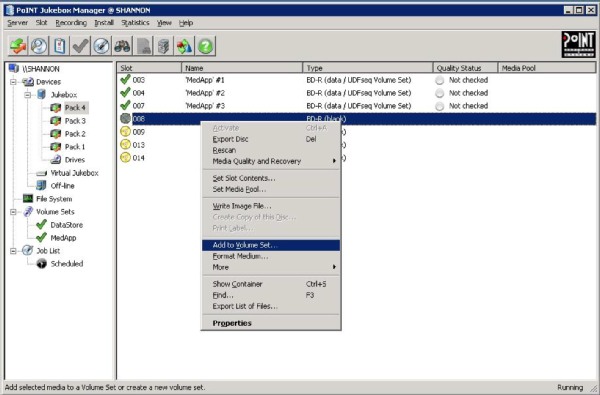Click the Pack 4 magazine icon

[55, 108]
